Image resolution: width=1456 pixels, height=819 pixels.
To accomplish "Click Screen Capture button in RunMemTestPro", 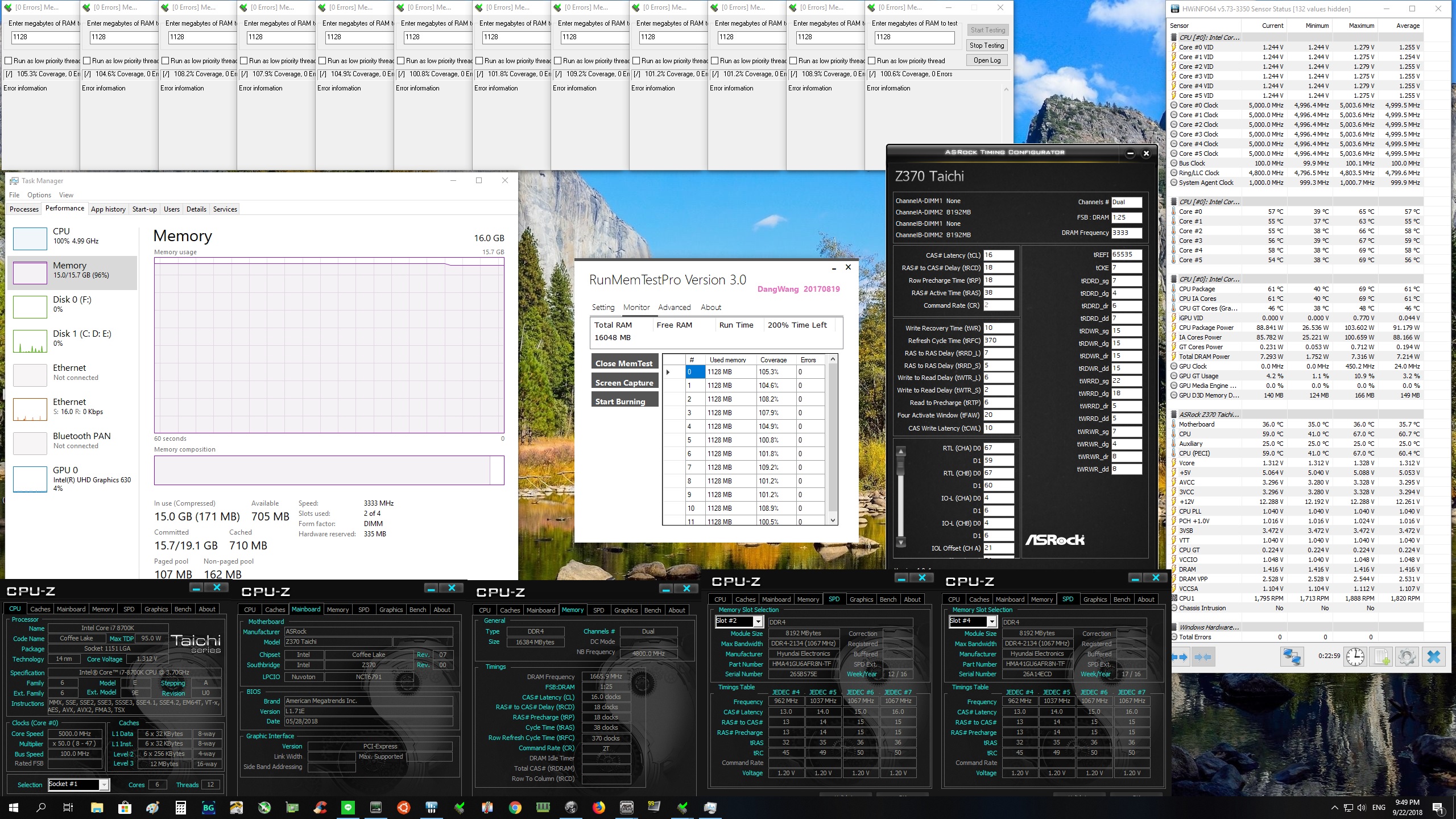I will pos(624,382).
